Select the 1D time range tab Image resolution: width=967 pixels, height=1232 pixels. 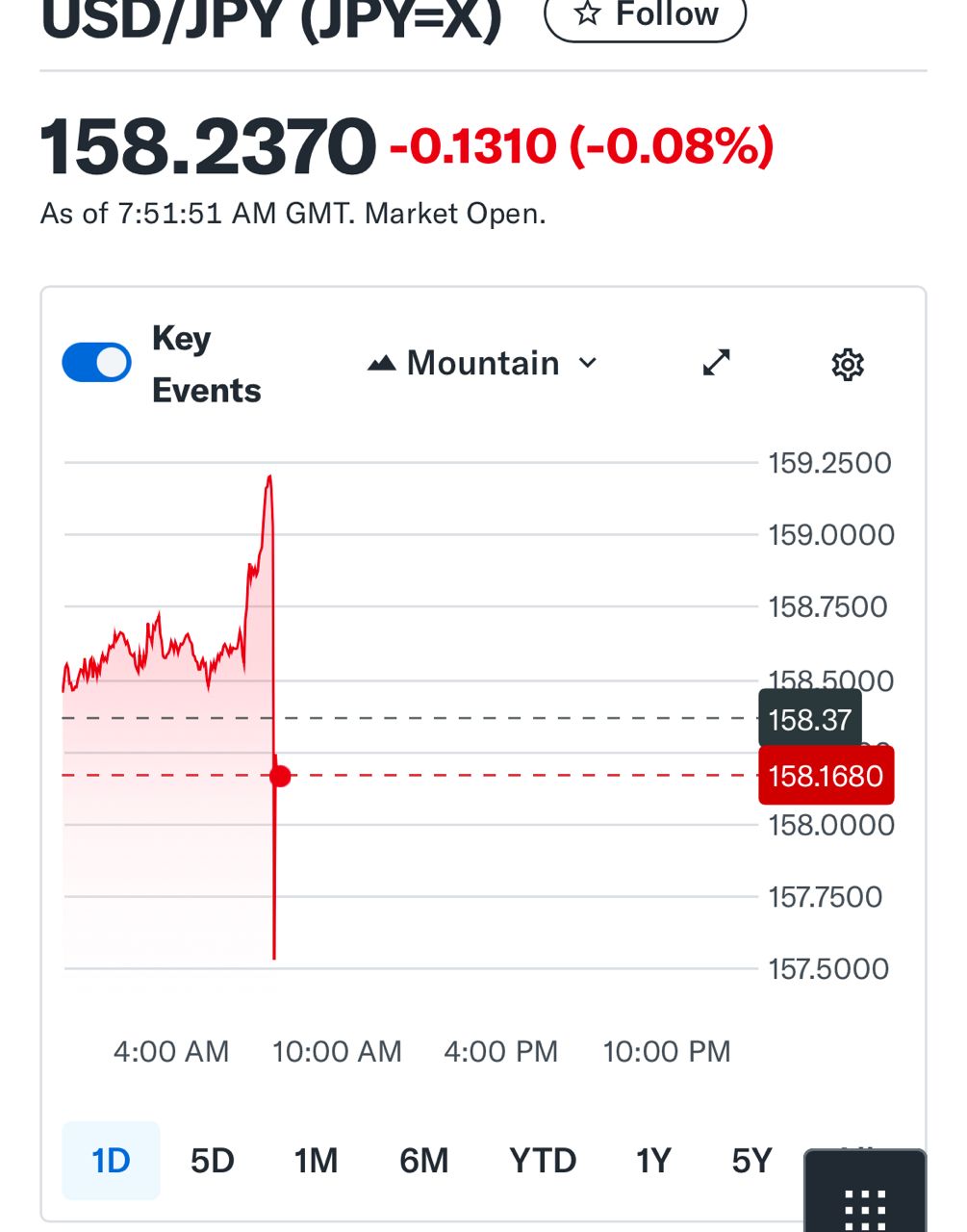[111, 1161]
